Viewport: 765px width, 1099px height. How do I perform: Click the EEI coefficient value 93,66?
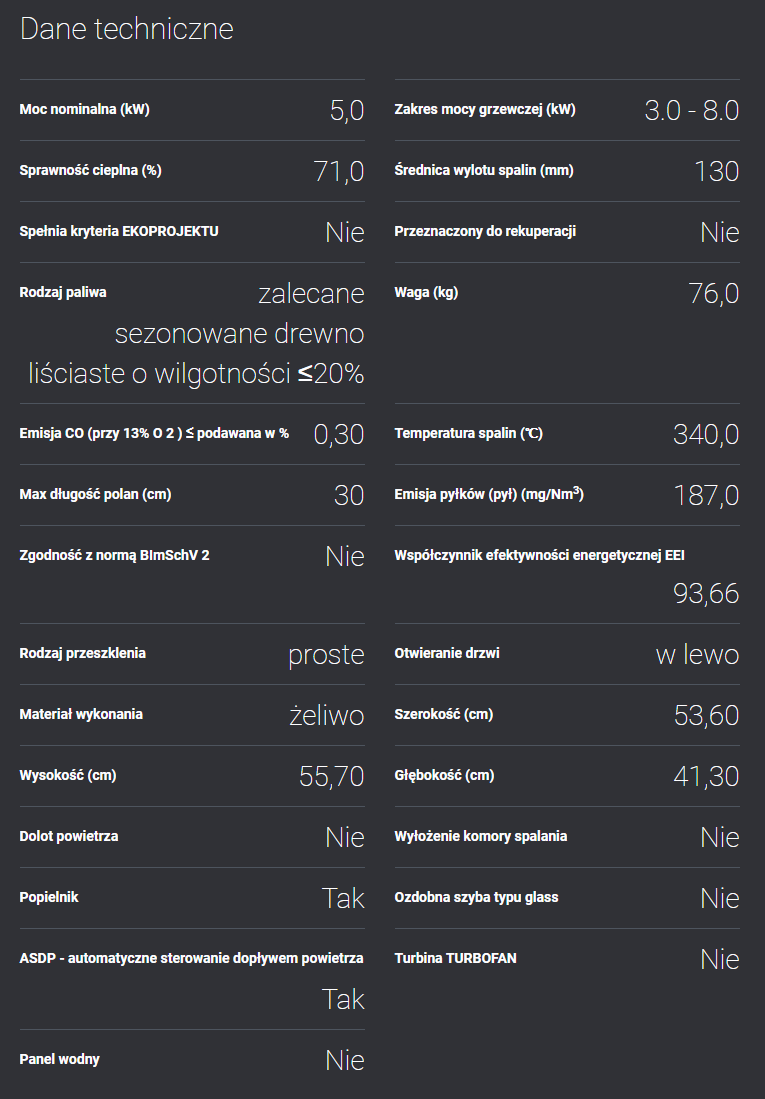pyautogui.click(x=706, y=594)
